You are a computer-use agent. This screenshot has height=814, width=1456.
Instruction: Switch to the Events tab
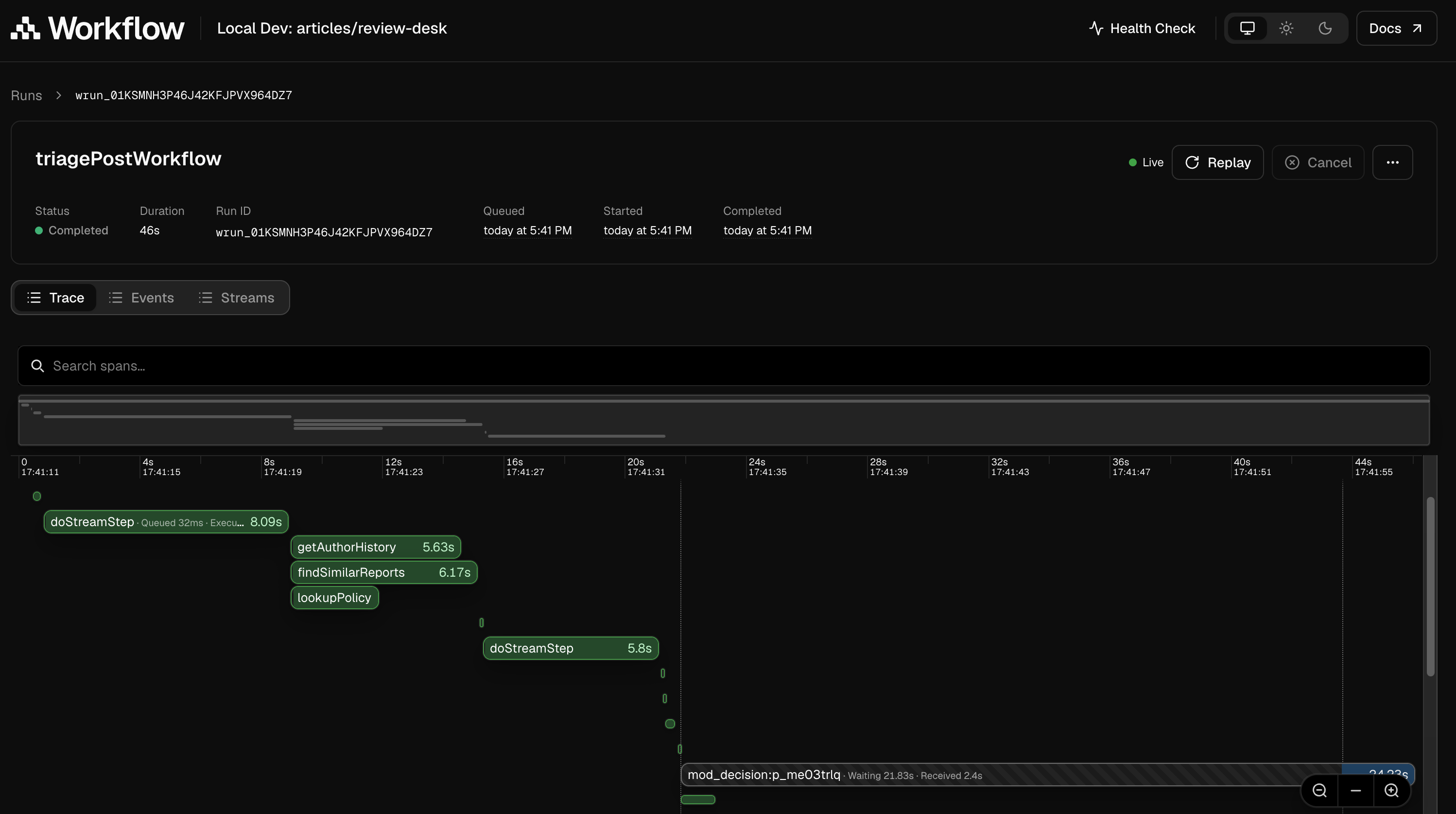tap(141, 298)
